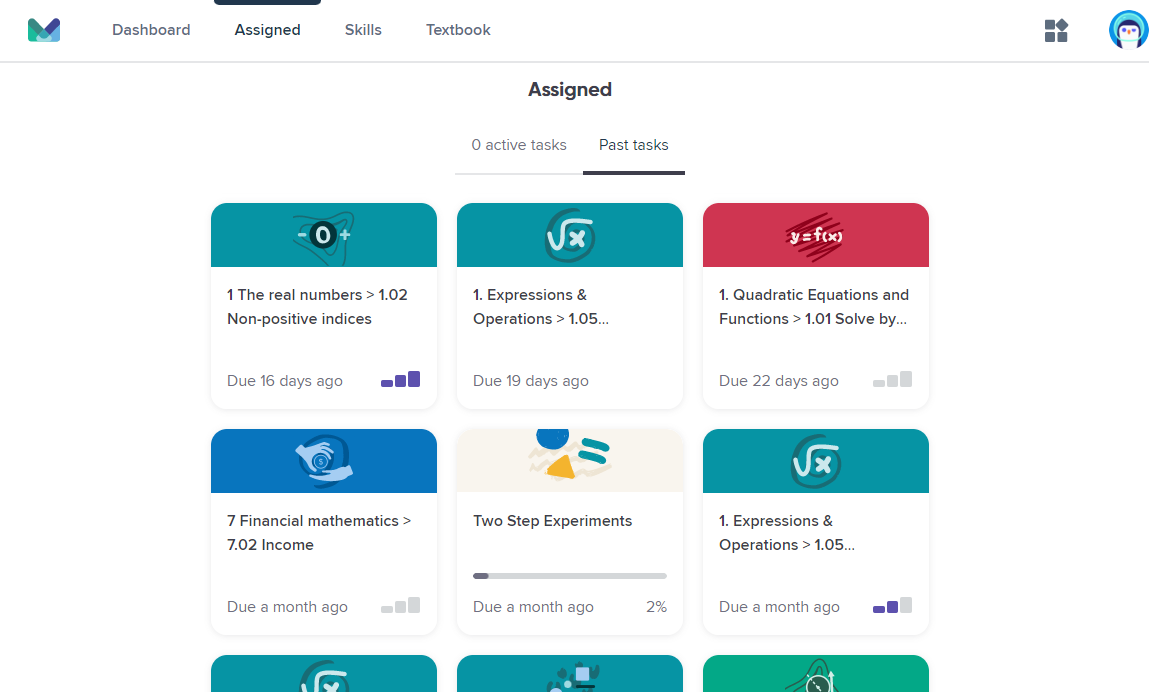
Task: Select the Assigned navigation item
Action: [x=267, y=30]
